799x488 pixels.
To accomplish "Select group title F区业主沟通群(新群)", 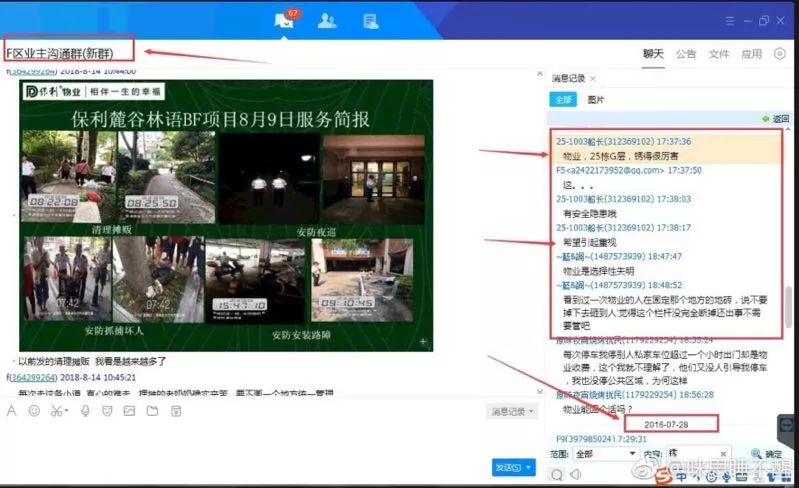I will pyautogui.click(x=60, y=53).
